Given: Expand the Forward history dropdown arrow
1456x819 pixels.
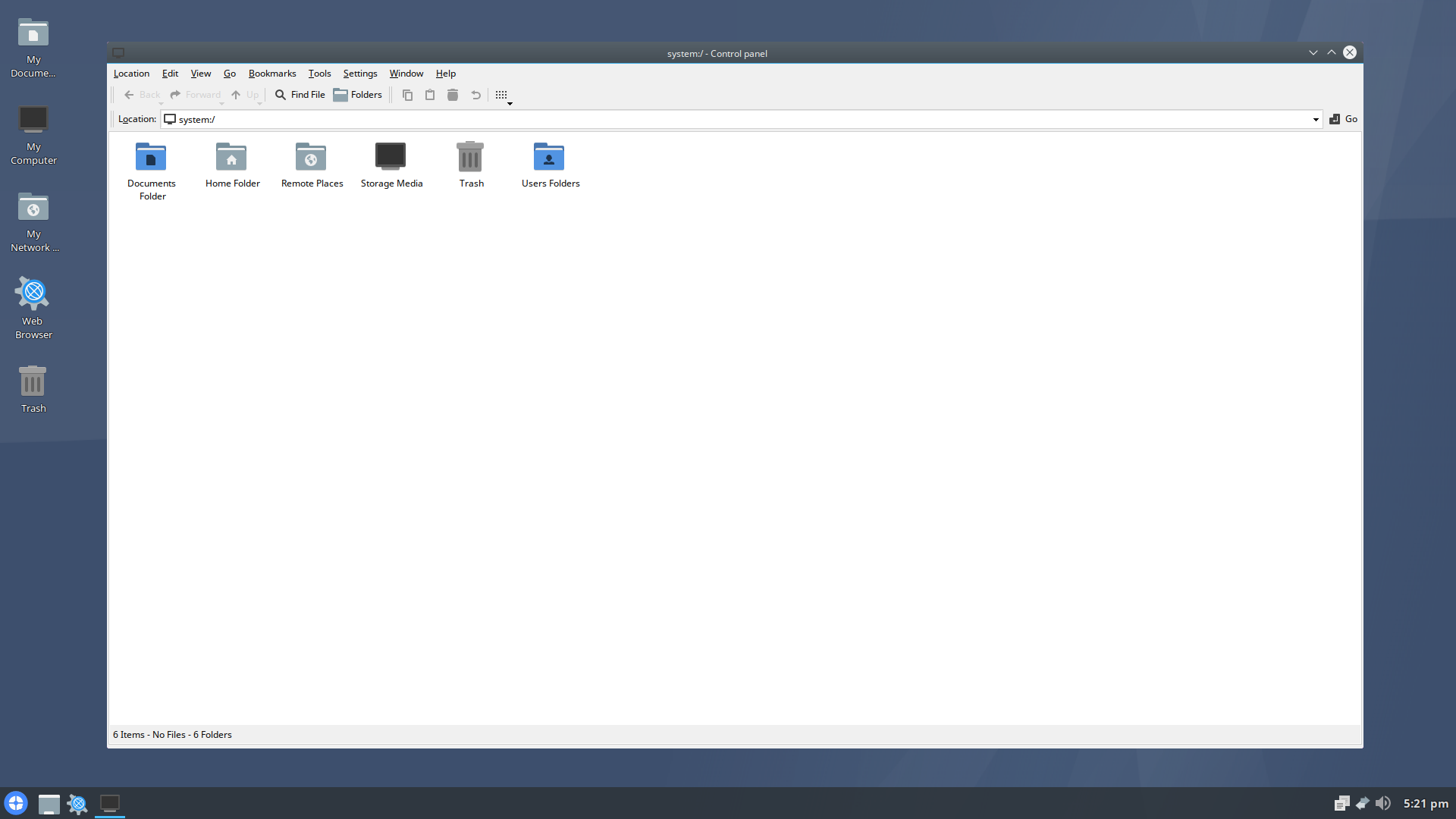Looking at the screenshot, I should coord(221,103).
